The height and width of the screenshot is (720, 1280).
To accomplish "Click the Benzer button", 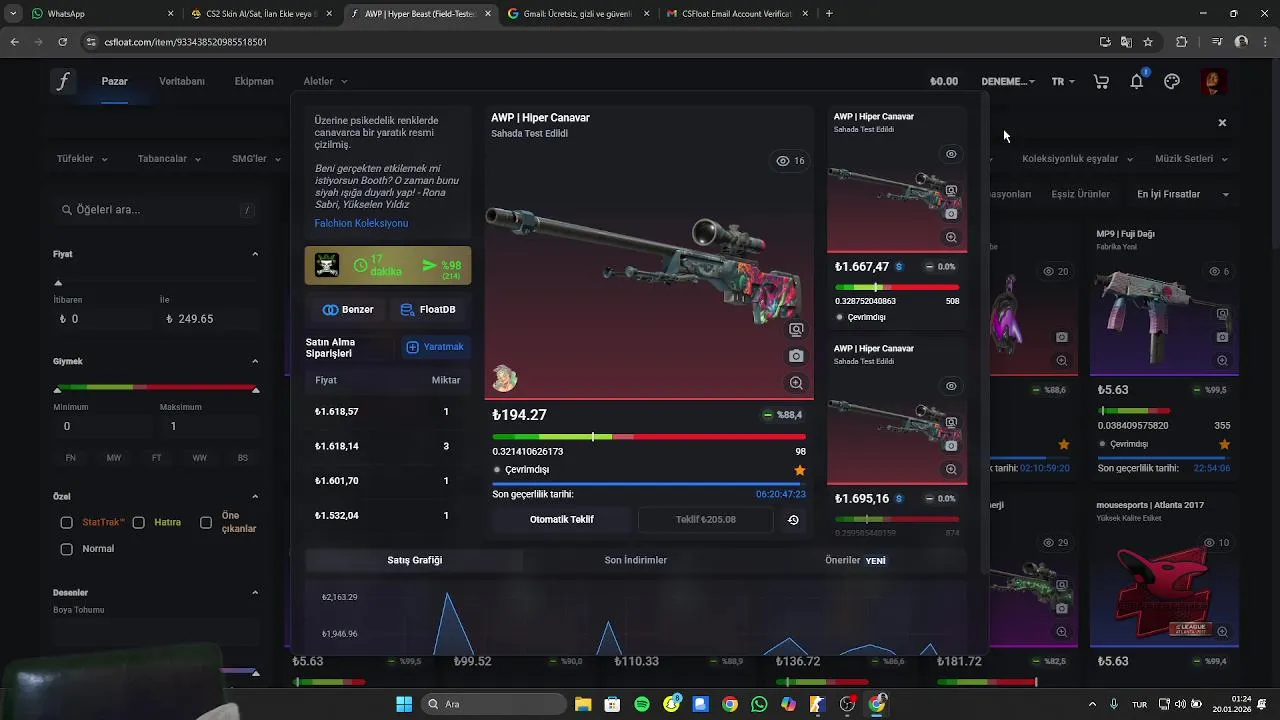I will click(348, 310).
